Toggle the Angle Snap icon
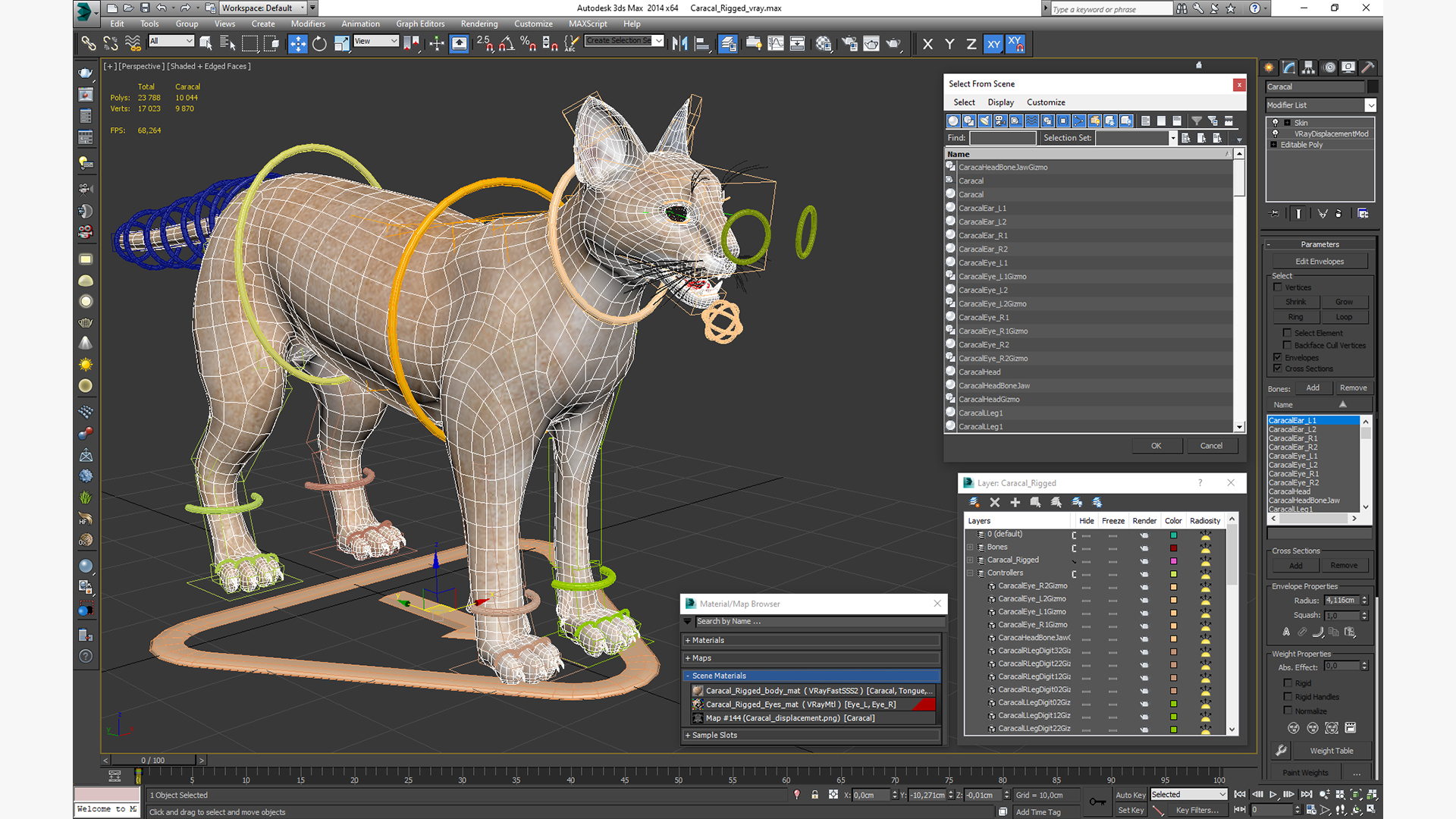 pyautogui.click(x=507, y=43)
